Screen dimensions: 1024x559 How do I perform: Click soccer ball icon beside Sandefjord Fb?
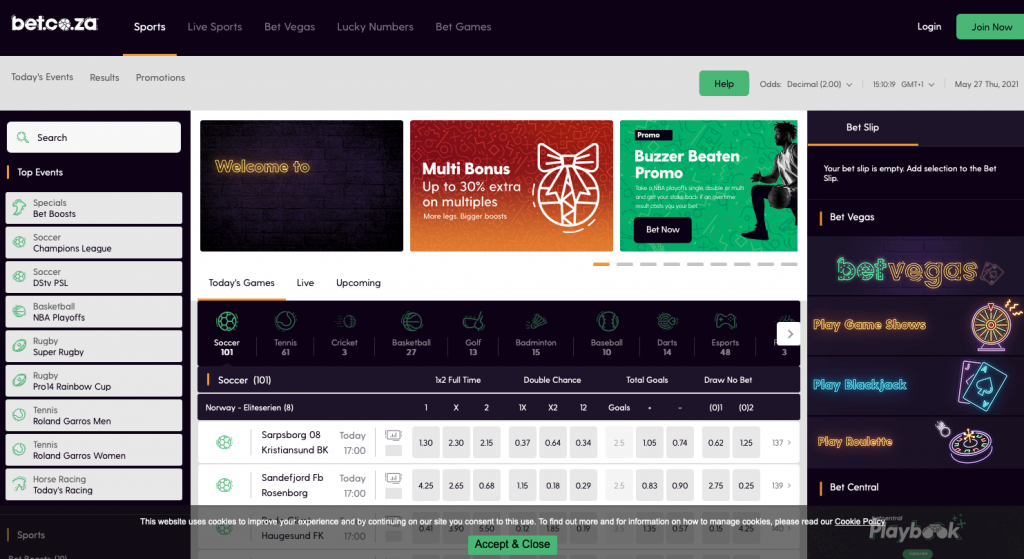click(224, 485)
